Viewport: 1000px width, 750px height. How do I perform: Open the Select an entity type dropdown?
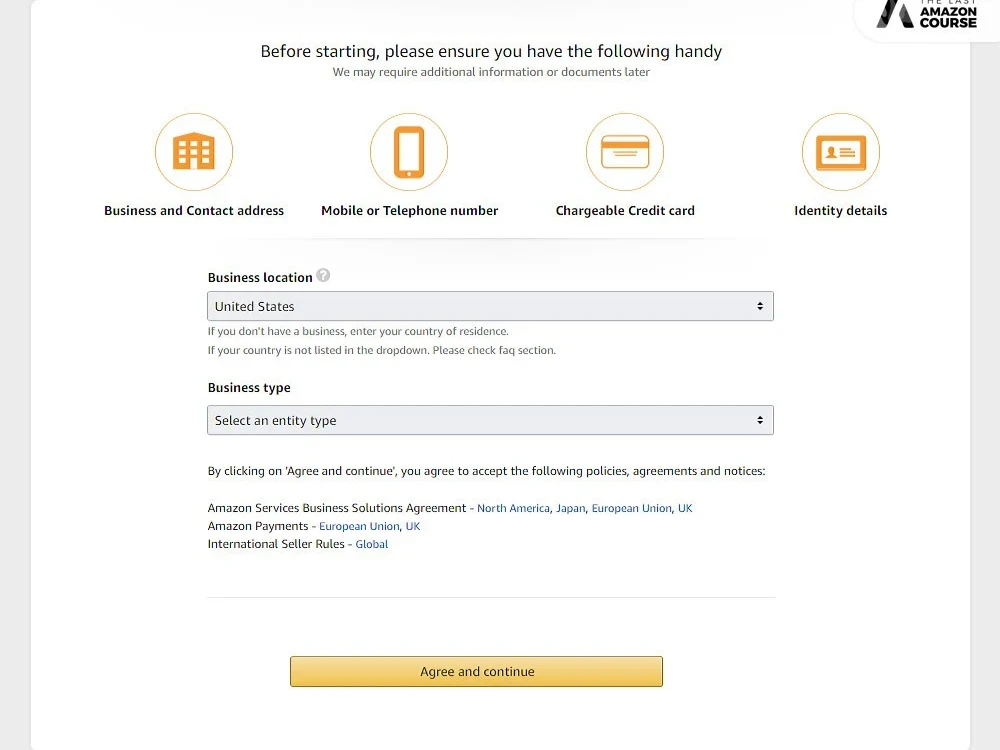coord(490,420)
